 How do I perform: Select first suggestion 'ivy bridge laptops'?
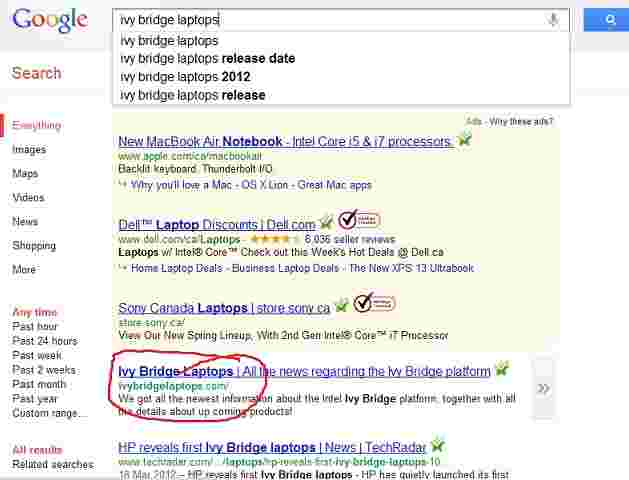[x=340, y=41]
